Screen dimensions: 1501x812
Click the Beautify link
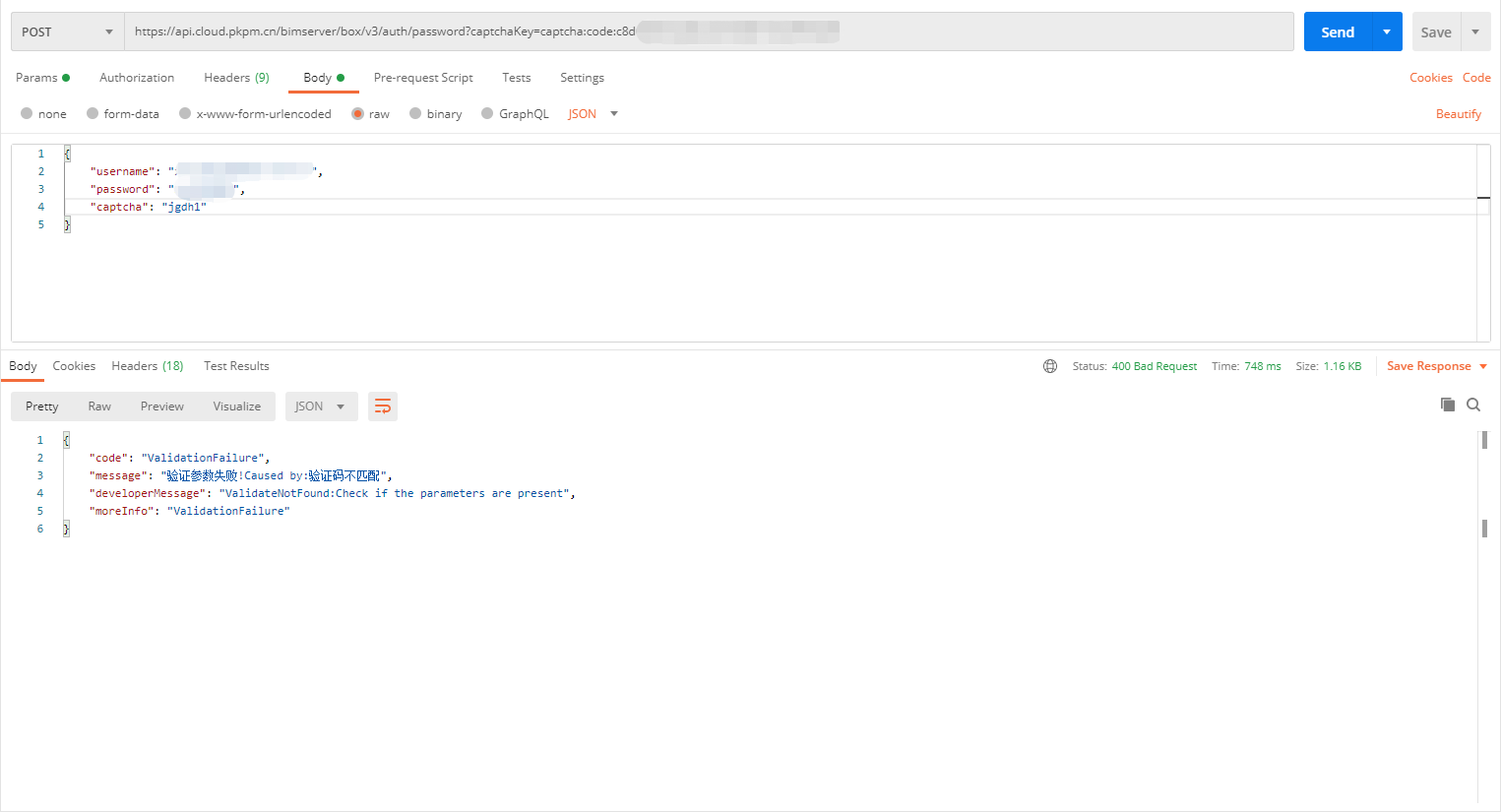(x=1458, y=114)
